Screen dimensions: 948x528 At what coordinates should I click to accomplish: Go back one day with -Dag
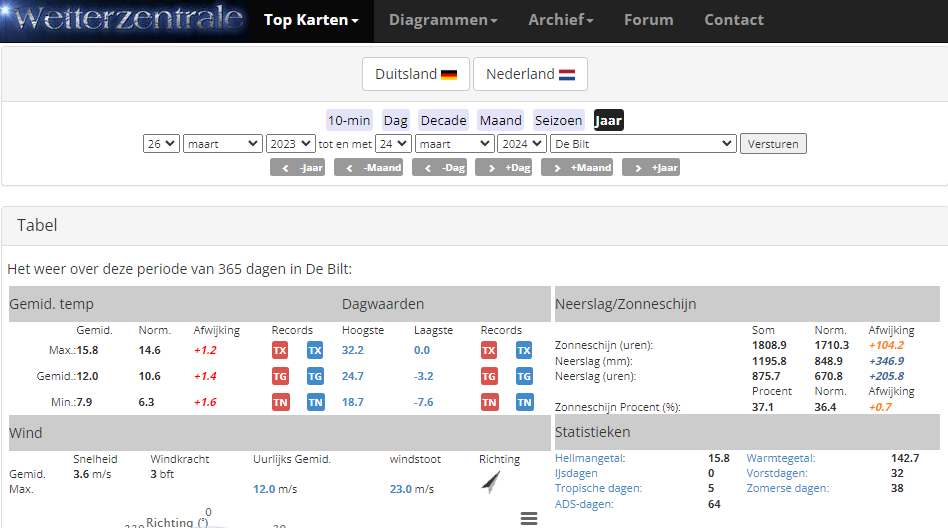440,168
